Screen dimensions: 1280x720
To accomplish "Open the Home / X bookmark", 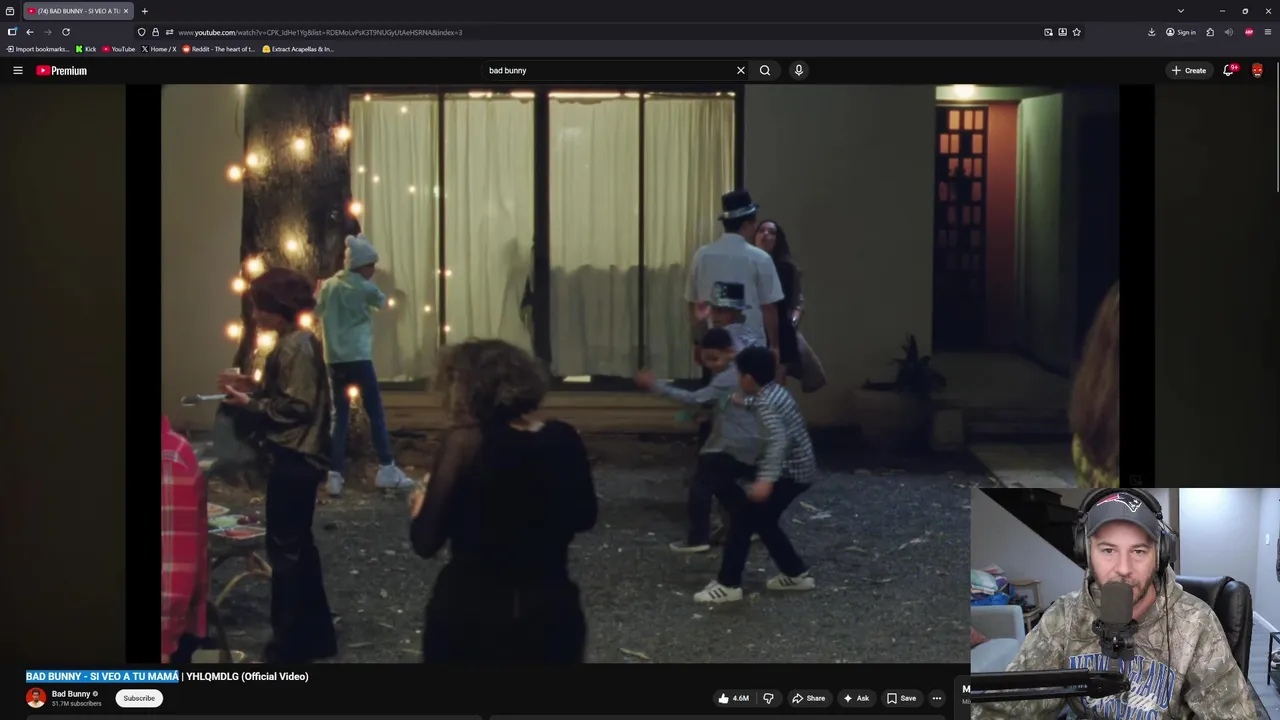I will click(159, 49).
